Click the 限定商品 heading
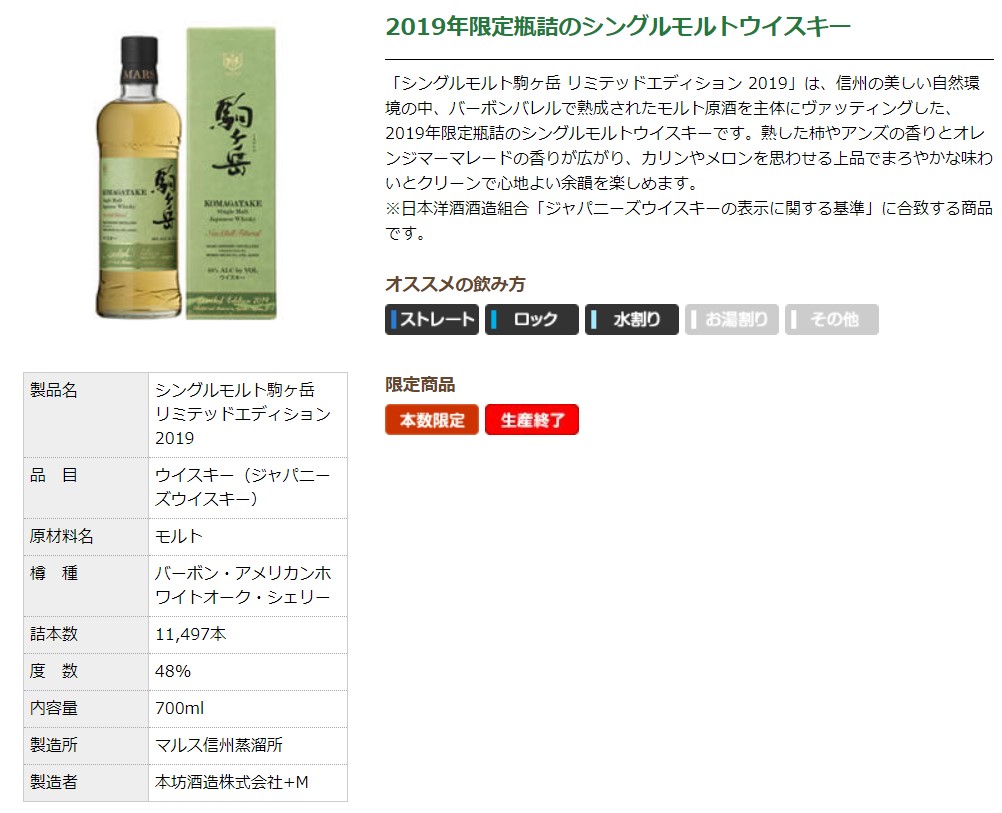 click(x=420, y=384)
